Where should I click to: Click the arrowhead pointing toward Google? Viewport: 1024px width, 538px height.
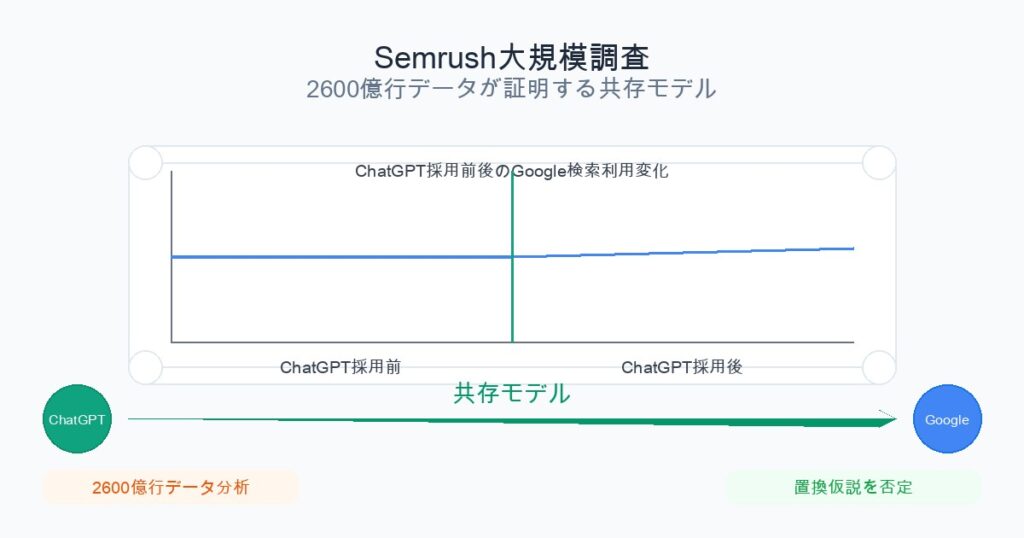point(886,420)
